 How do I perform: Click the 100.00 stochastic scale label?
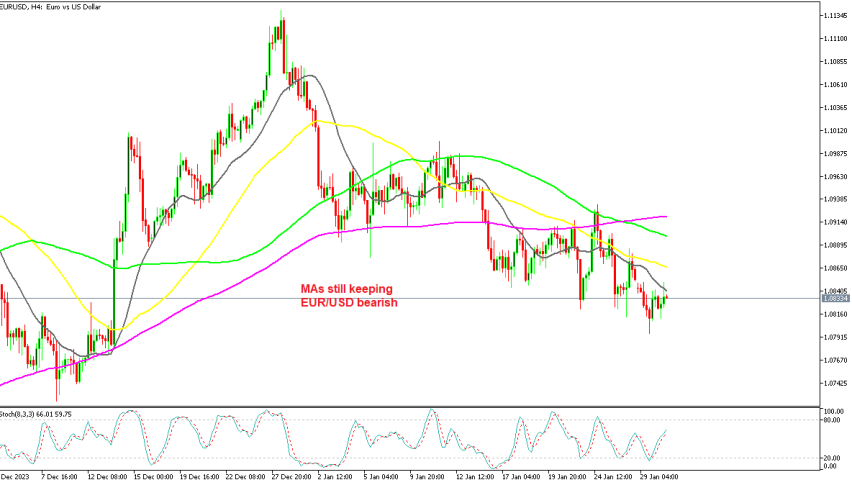[835, 412]
